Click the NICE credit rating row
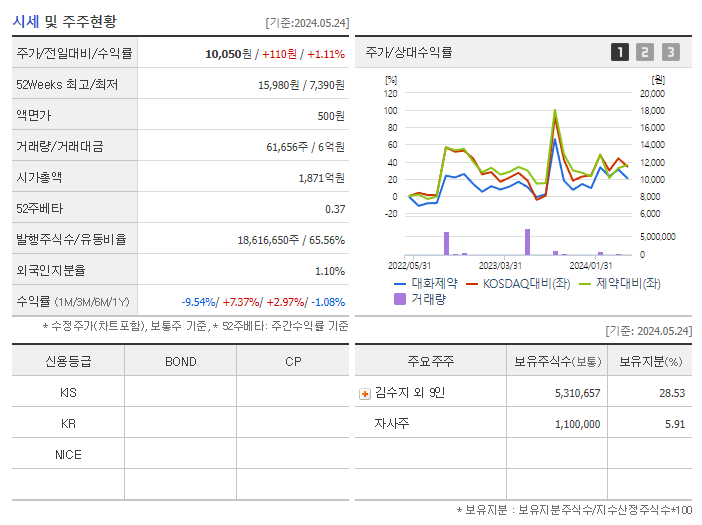The height and width of the screenshot is (525, 702). pyautogui.click(x=180, y=454)
